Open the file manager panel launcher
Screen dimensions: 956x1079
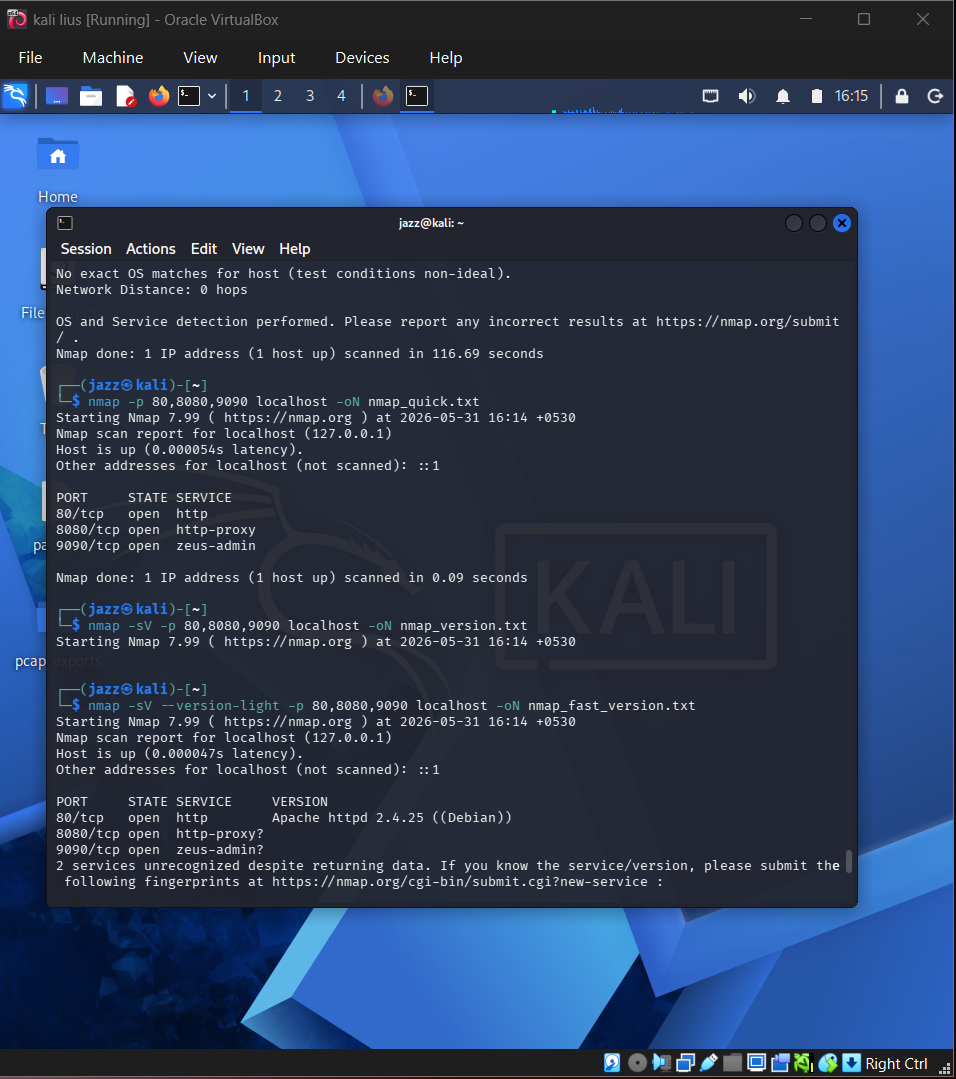click(91, 96)
